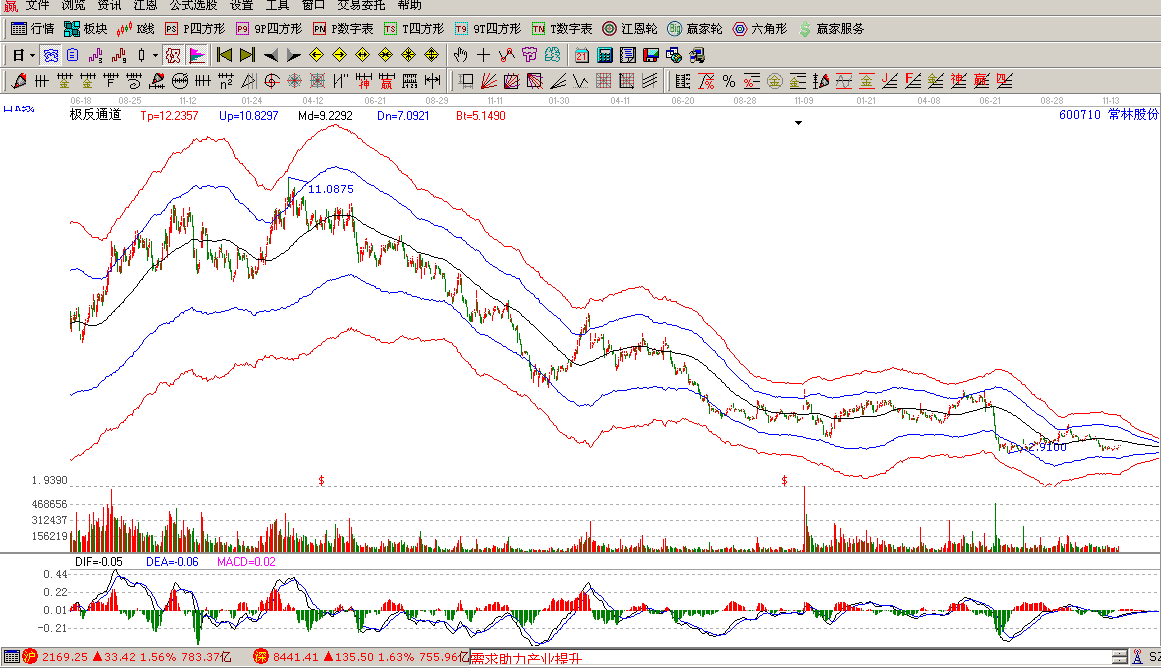Switch to the K线 candlestick chart
This screenshot has height=668, width=1161.
click(136, 29)
